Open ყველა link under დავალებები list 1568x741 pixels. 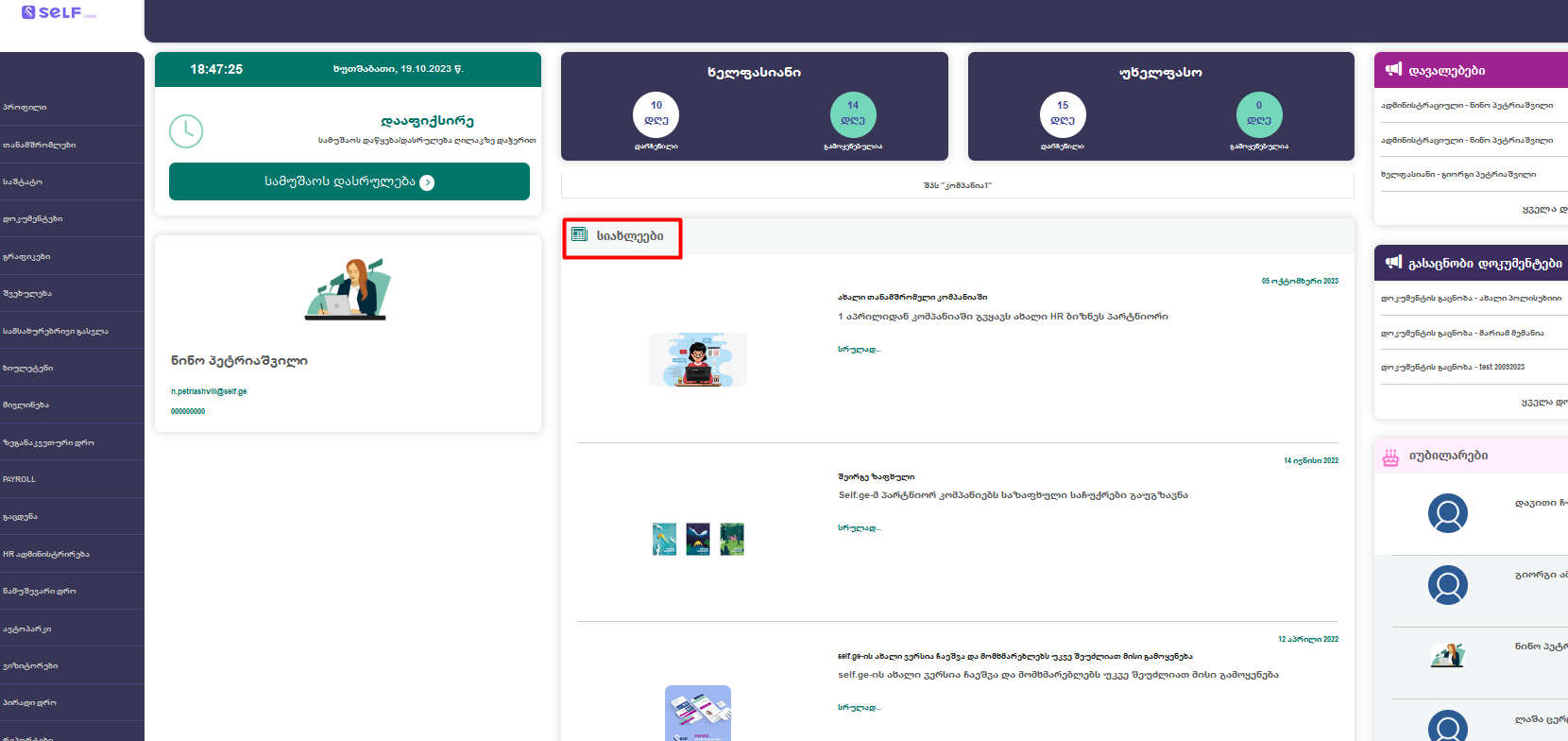pos(1544,209)
